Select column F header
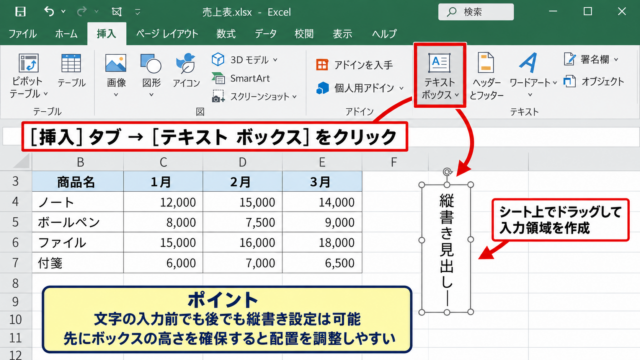The image size is (640, 360). (395, 162)
